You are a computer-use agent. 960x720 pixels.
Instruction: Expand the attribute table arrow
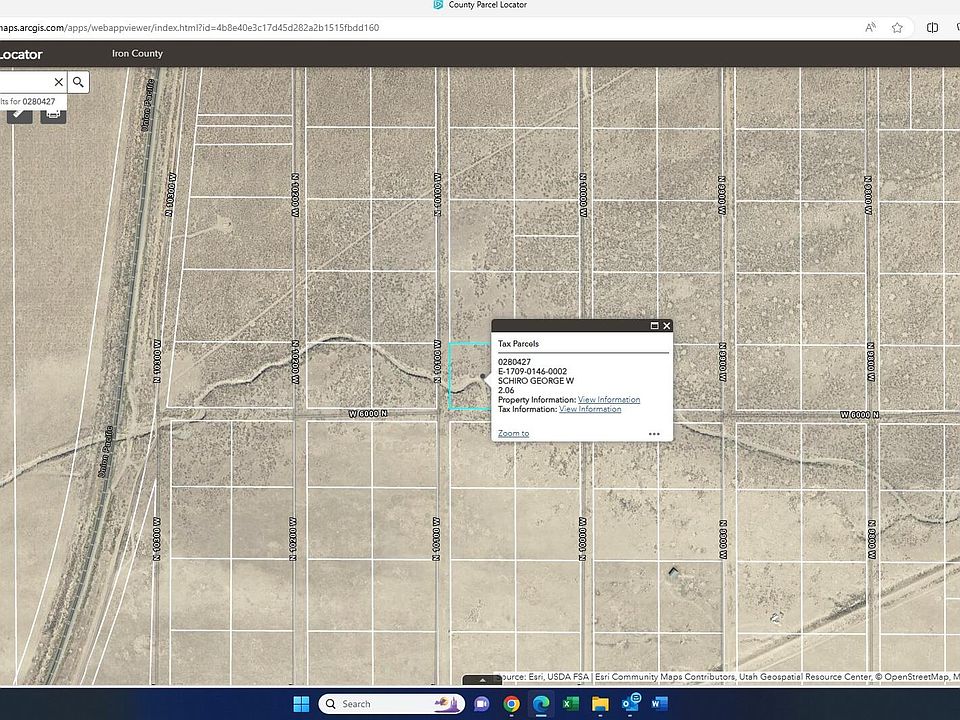pyautogui.click(x=482, y=681)
